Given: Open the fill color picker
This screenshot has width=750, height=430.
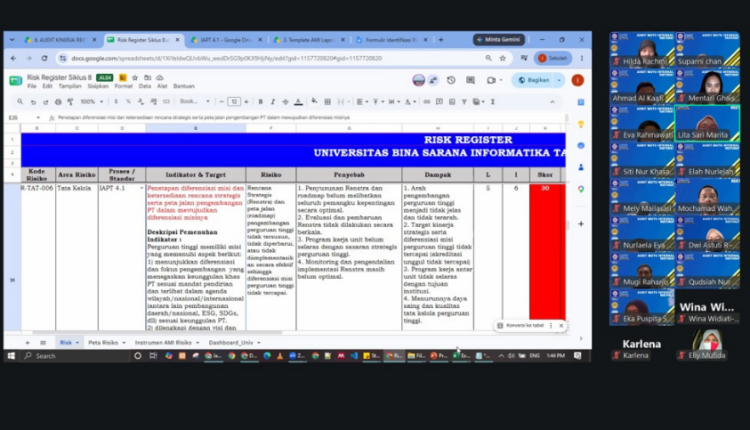Looking at the screenshot, I should 314,101.
